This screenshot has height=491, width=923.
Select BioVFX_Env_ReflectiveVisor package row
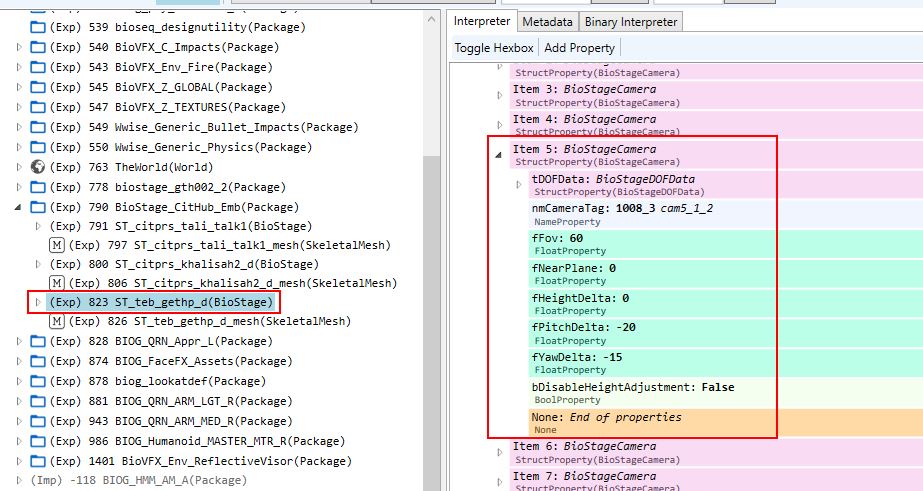click(x=201, y=462)
